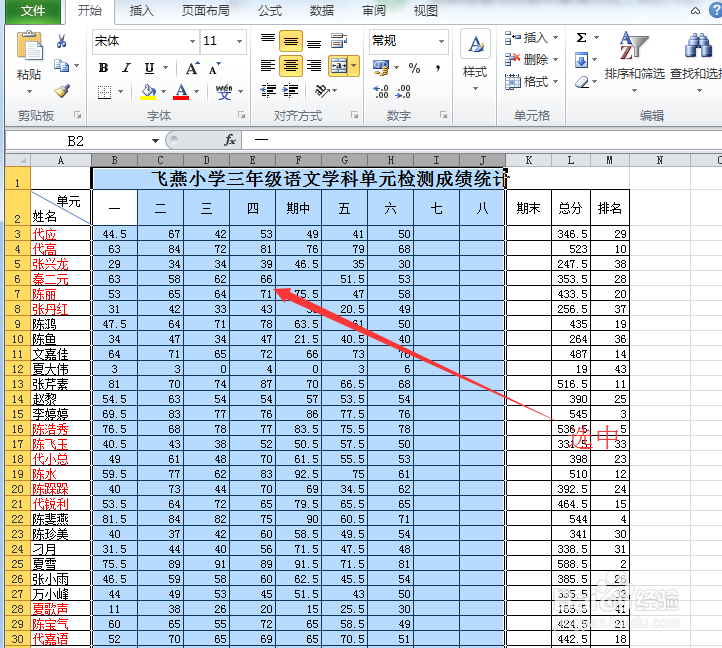This screenshot has width=722, height=648.
Task: Open Font dialog launcher in 字体 group
Action: point(241,115)
